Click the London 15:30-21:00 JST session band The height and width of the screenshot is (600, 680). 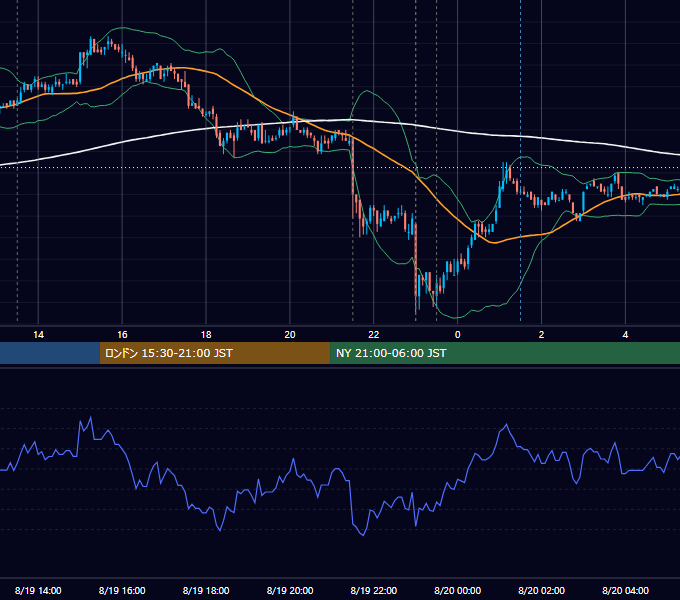click(x=215, y=353)
